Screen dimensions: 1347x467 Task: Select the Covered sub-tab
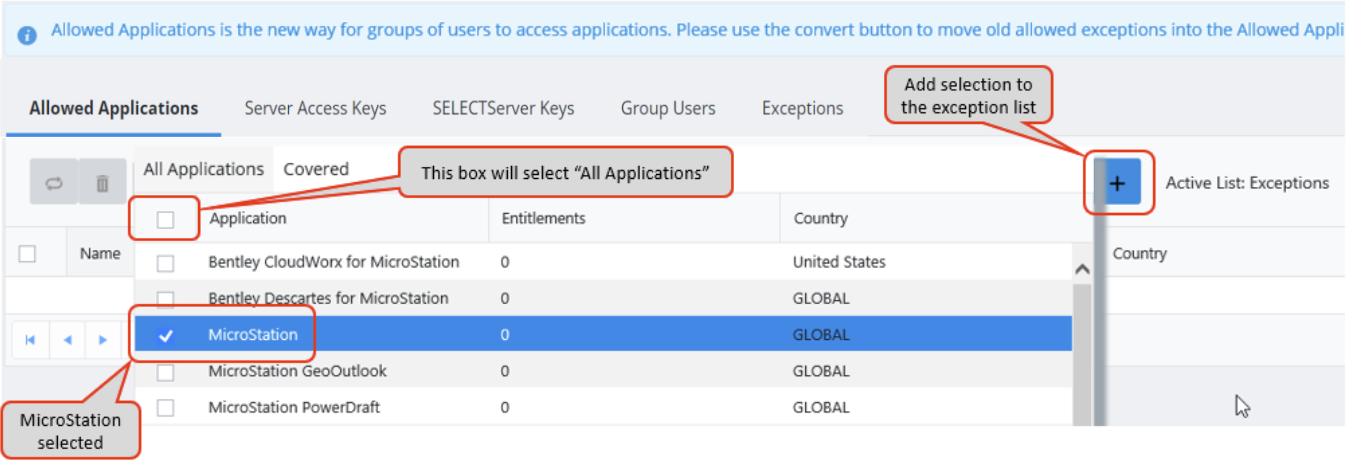coord(316,169)
